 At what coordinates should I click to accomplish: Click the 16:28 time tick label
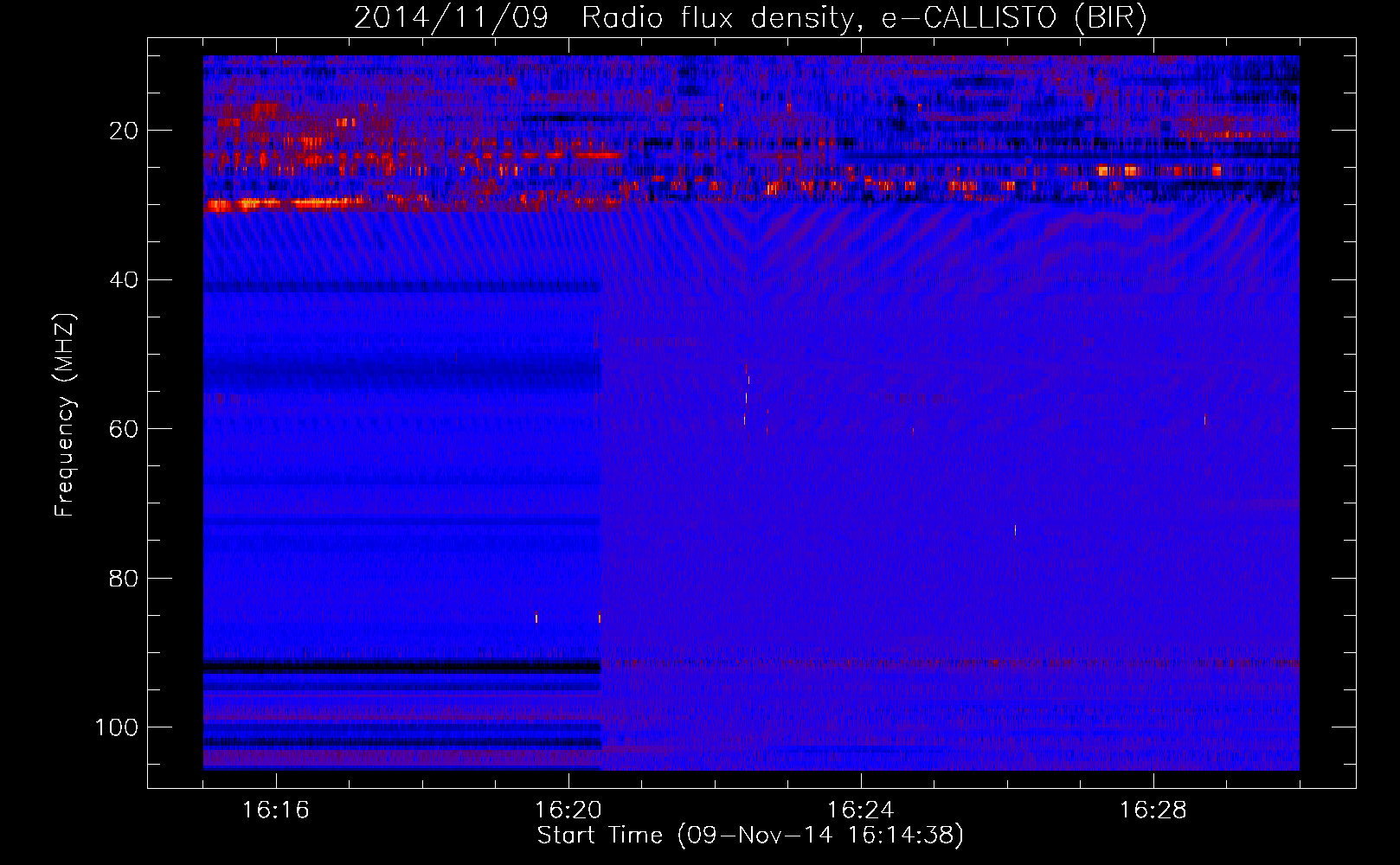coord(1153,811)
